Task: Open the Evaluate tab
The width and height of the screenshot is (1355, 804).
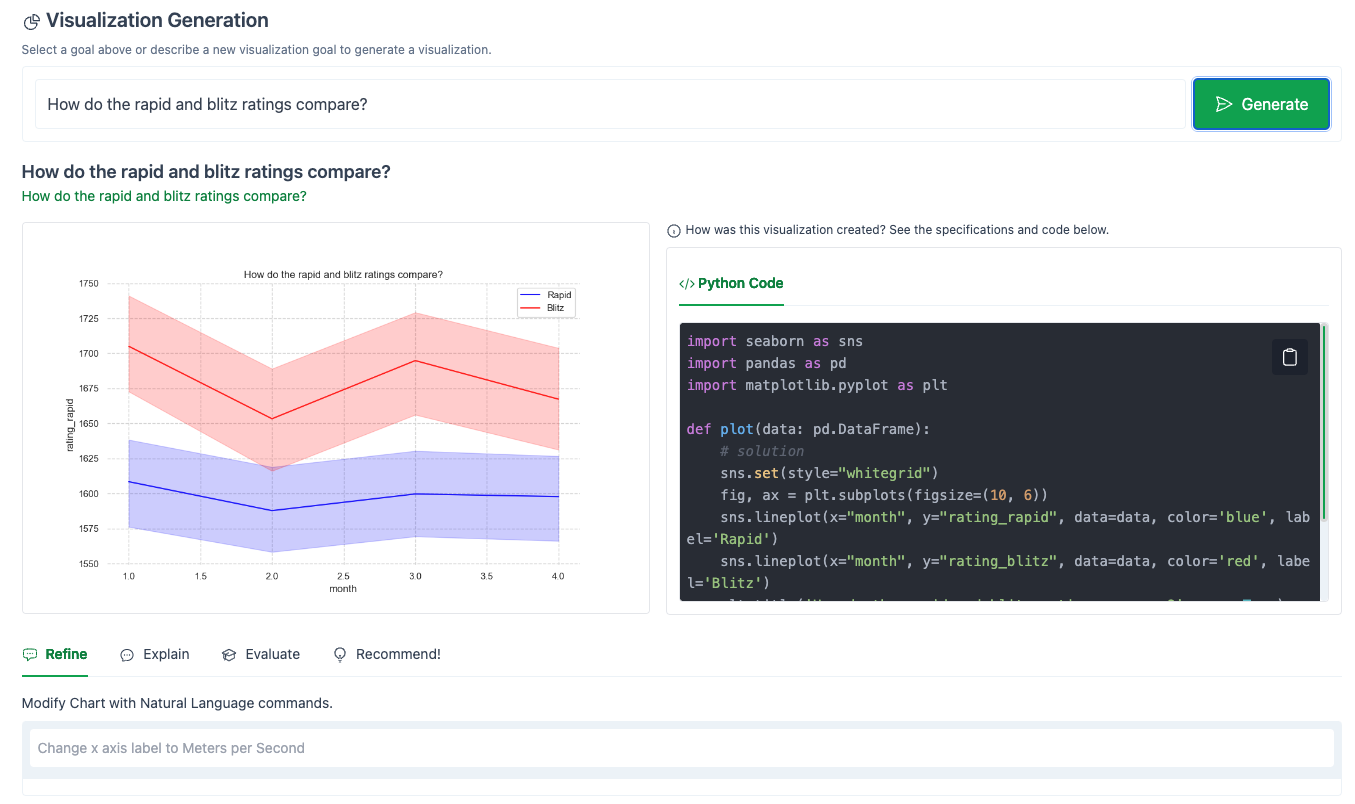Action: coord(272,653)
